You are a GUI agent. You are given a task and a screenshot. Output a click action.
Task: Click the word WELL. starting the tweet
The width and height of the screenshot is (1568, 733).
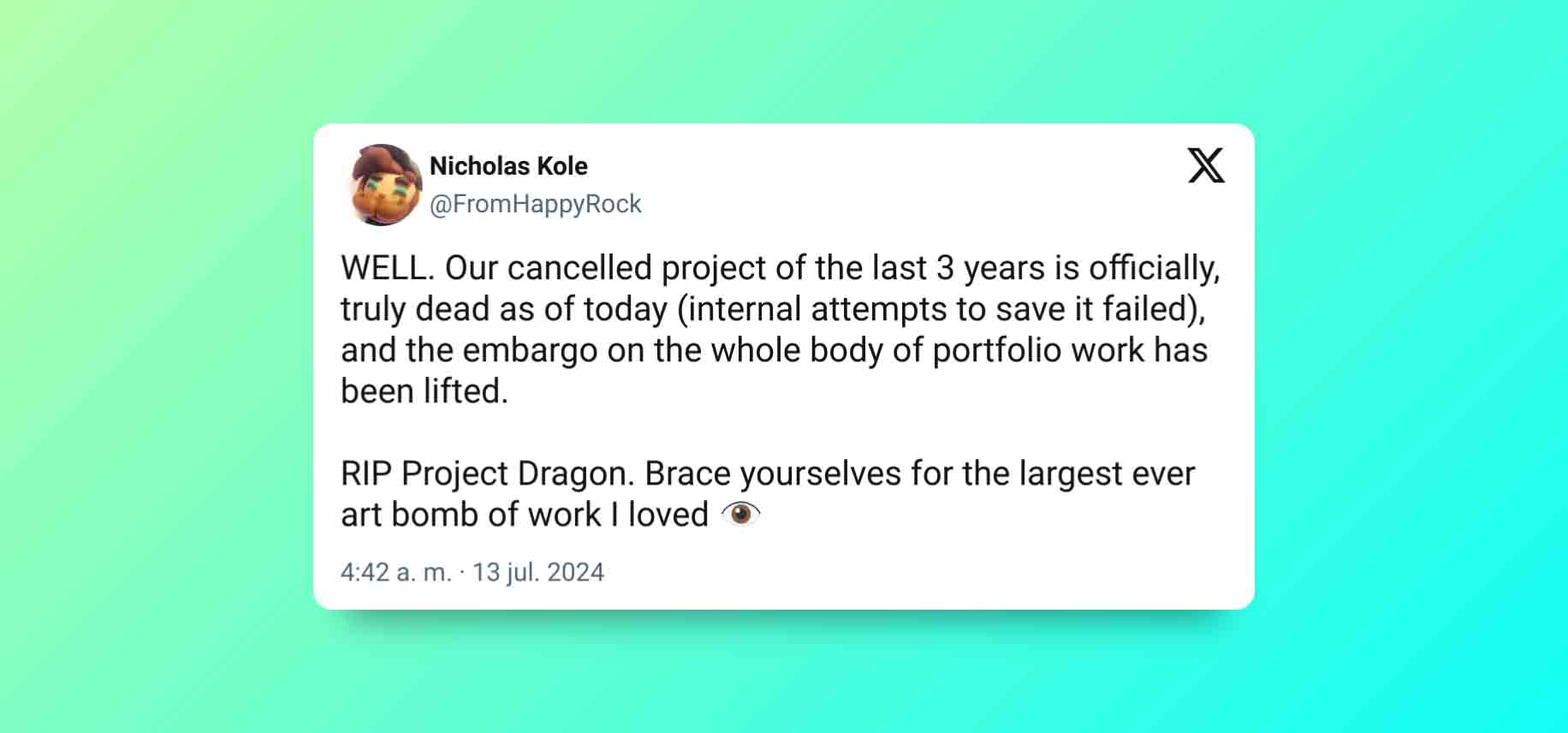[x=388, y=268]
